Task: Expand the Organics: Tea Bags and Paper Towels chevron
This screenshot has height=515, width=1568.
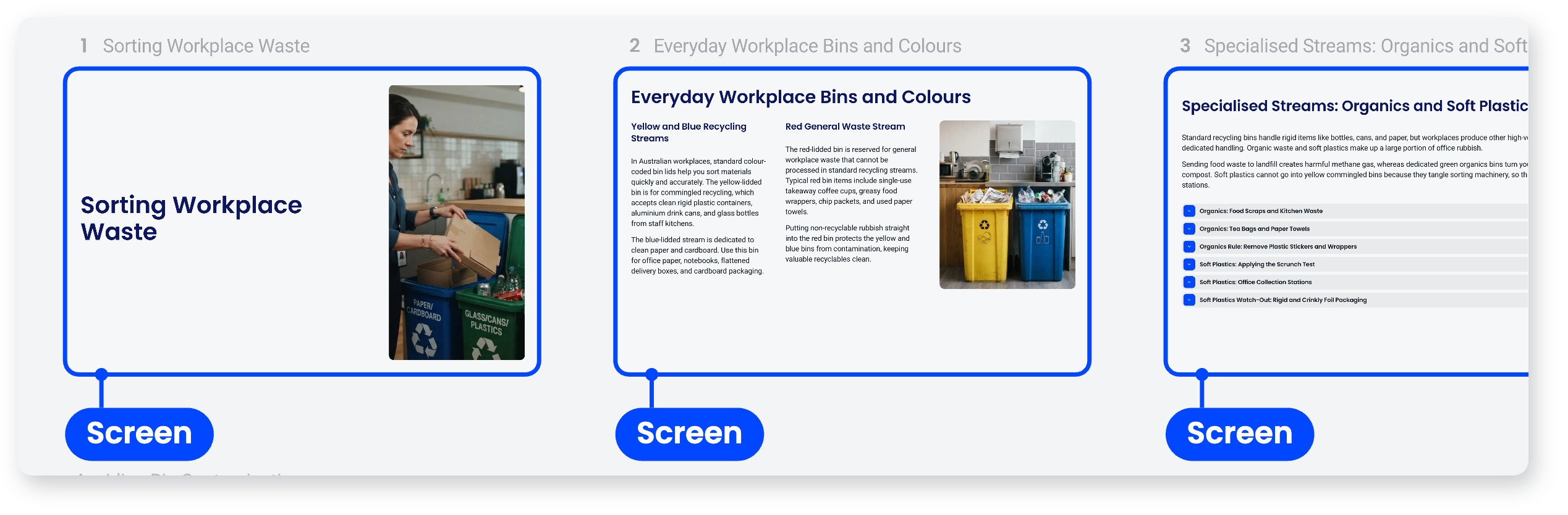Action: (1189, 229)
